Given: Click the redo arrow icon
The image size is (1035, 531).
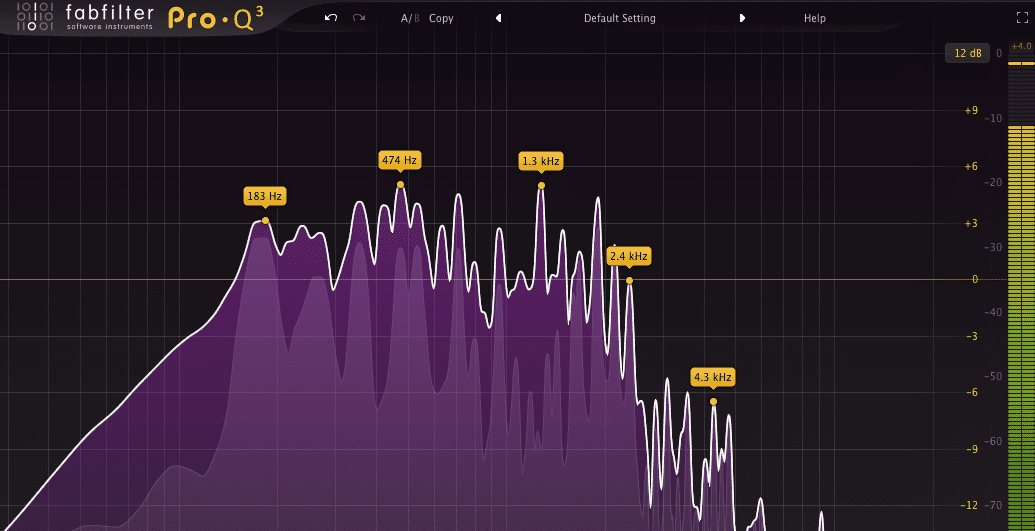Looking at the screenshot, I should click(x=359, y=18).
